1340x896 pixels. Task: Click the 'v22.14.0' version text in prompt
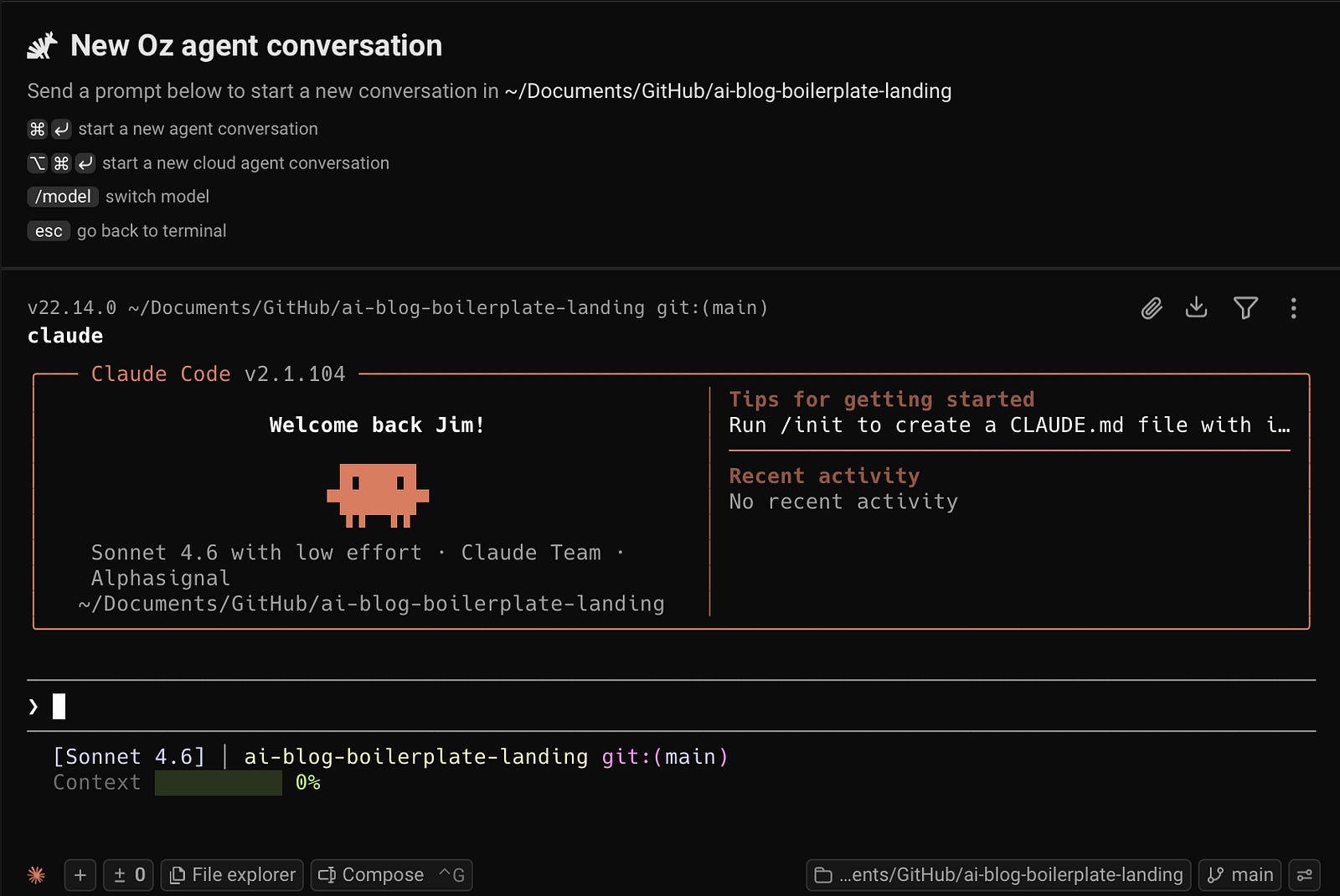pyautogui.click(x=72, y=308)
